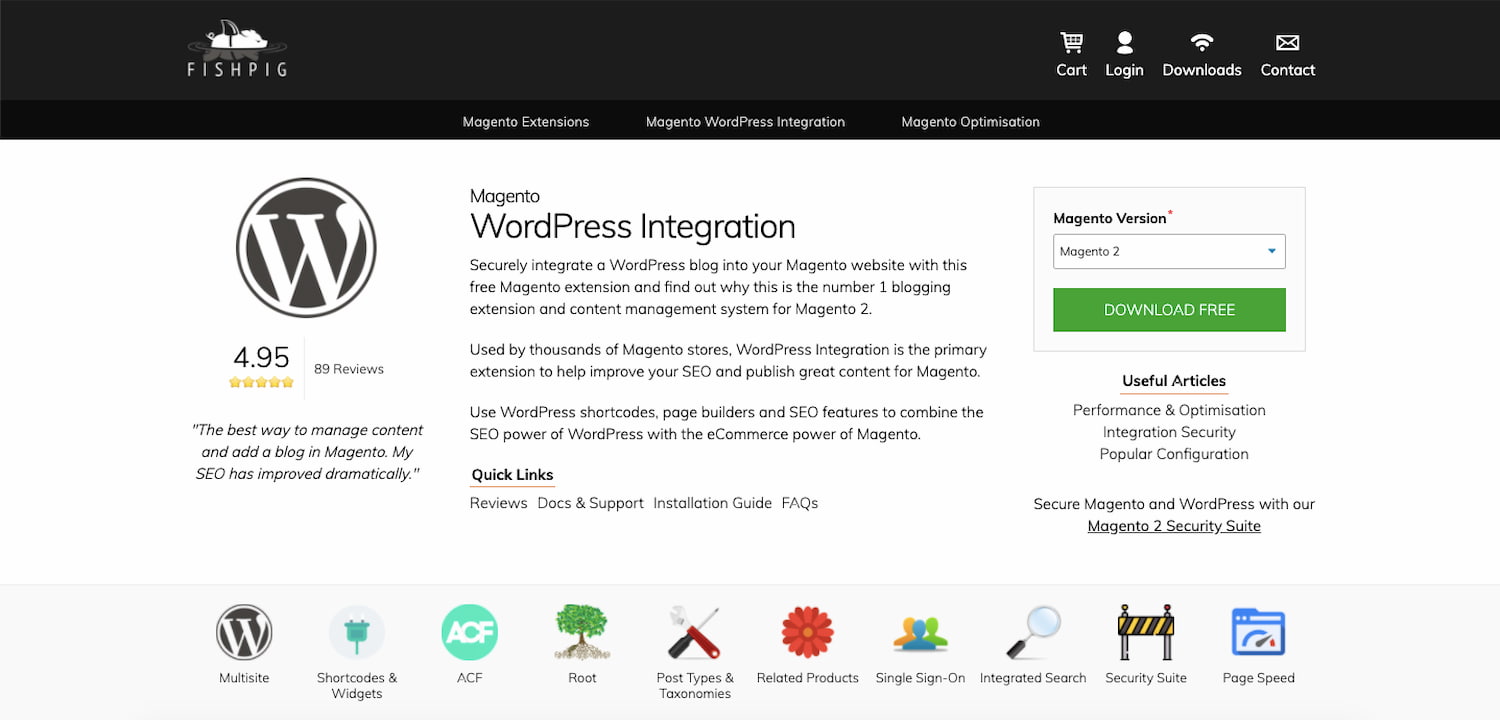Open the Page Speed gauge icon
The height and width of the screenshot is (720, 1500).
click(x=1258, y=632)
